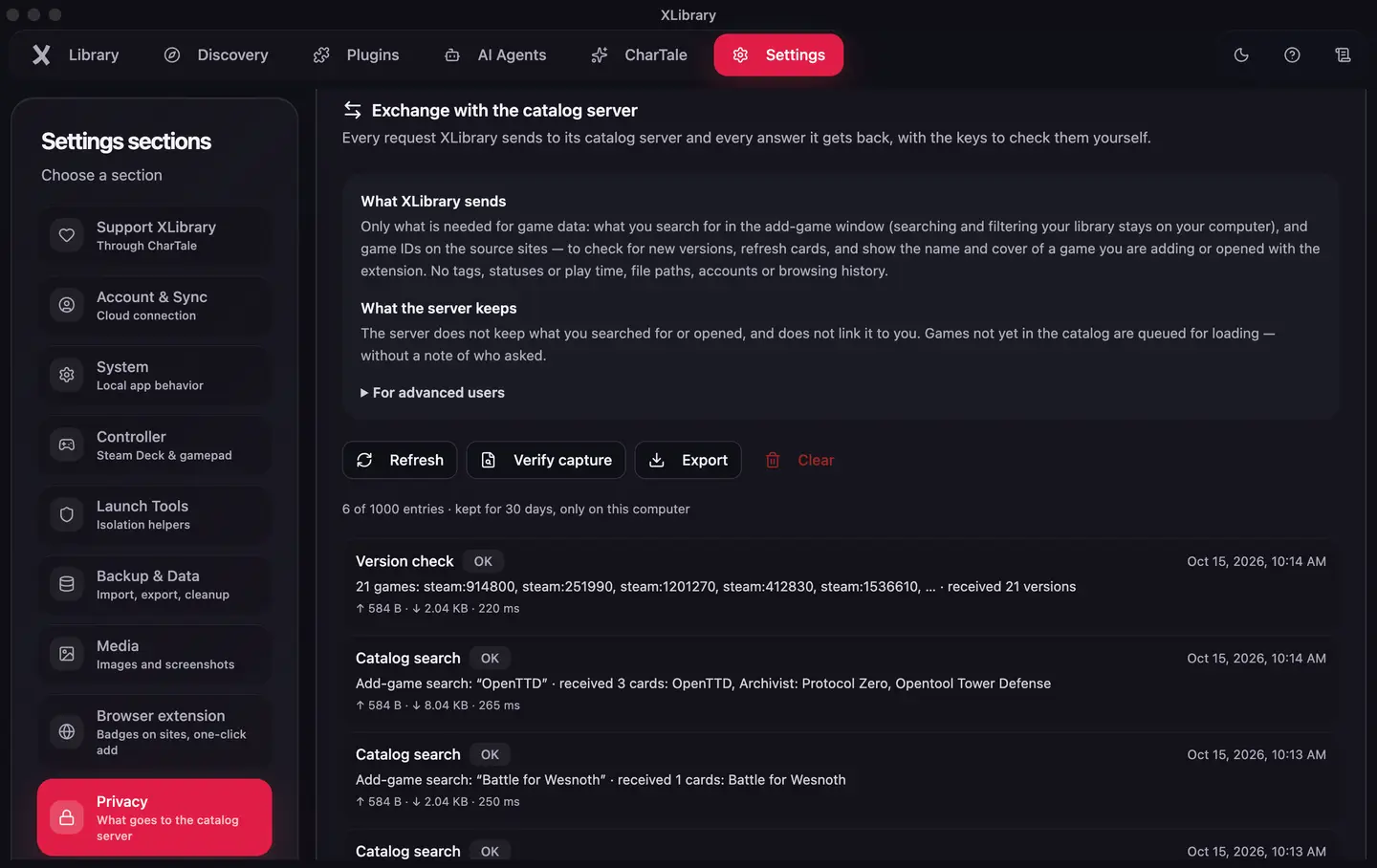Select Battle for Wesnoth search entry
The height and width of the screenshot is (868, 1377).
(841, 777)
